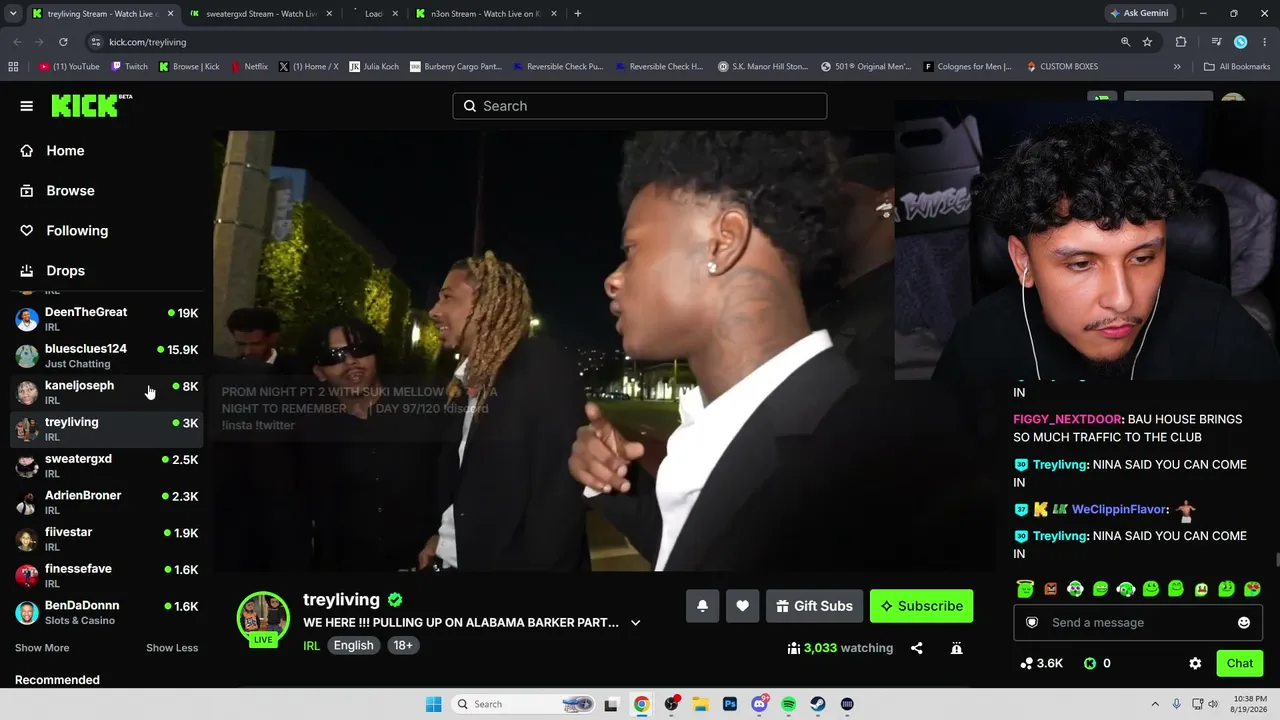Open BenDaDonnn channel in sidebar
The width and height of the screenshot is (1280, 720).
[106, 612]
